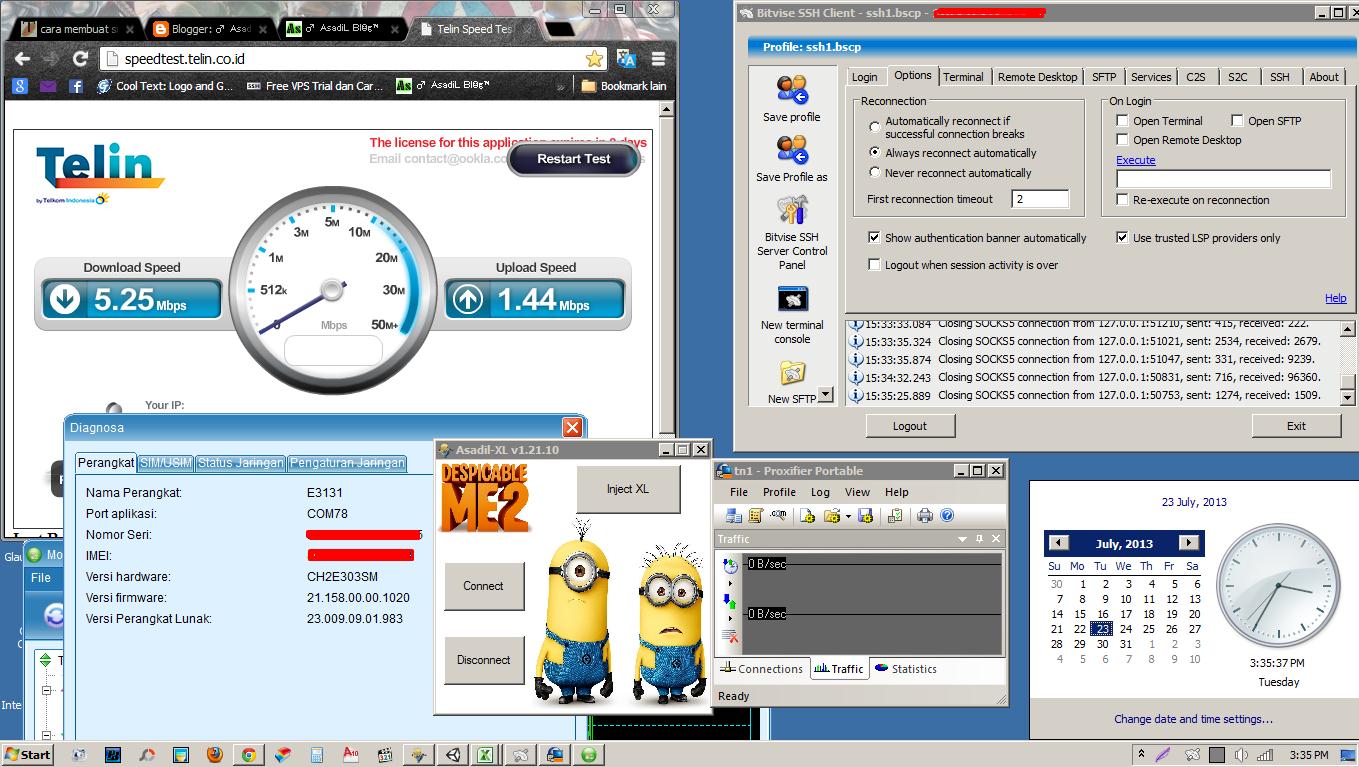
Task: Toggle 'Re-execute on reconnection' checkbox
Action: coord(1122,200)
